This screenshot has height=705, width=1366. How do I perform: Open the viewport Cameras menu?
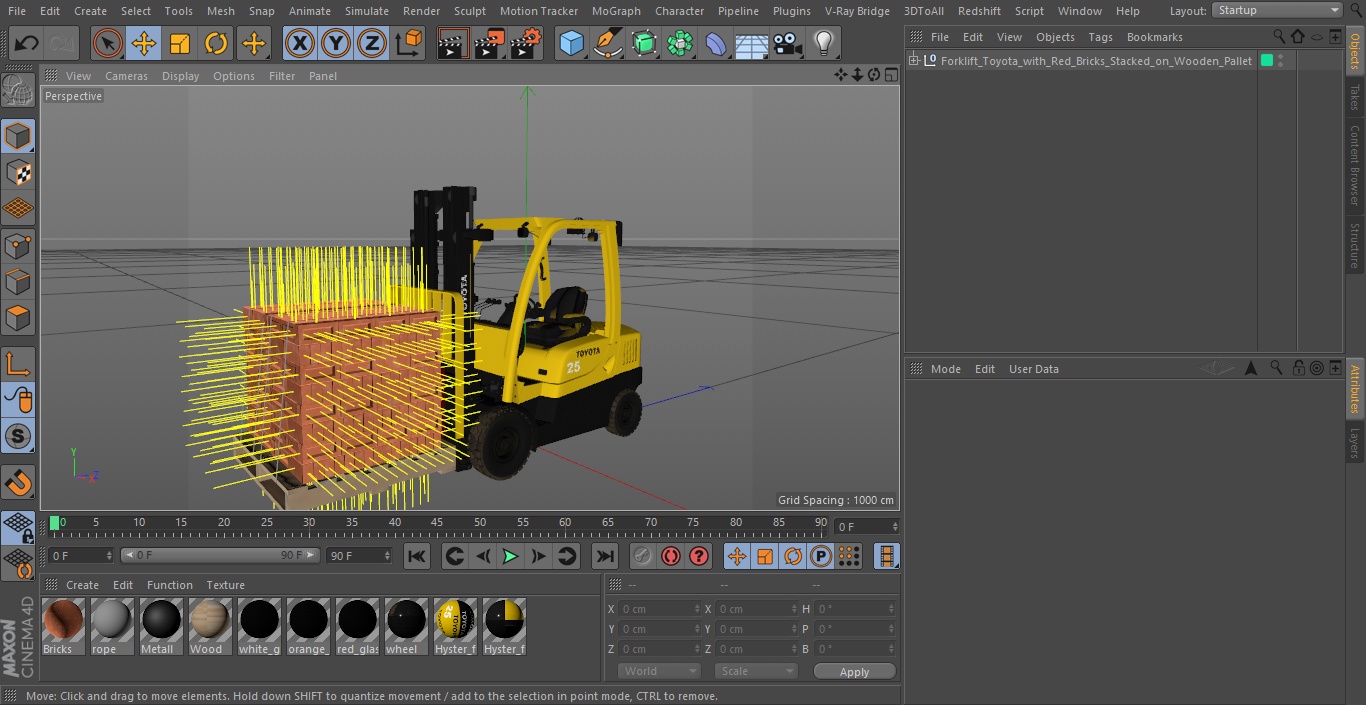click(x=126, y=76)
